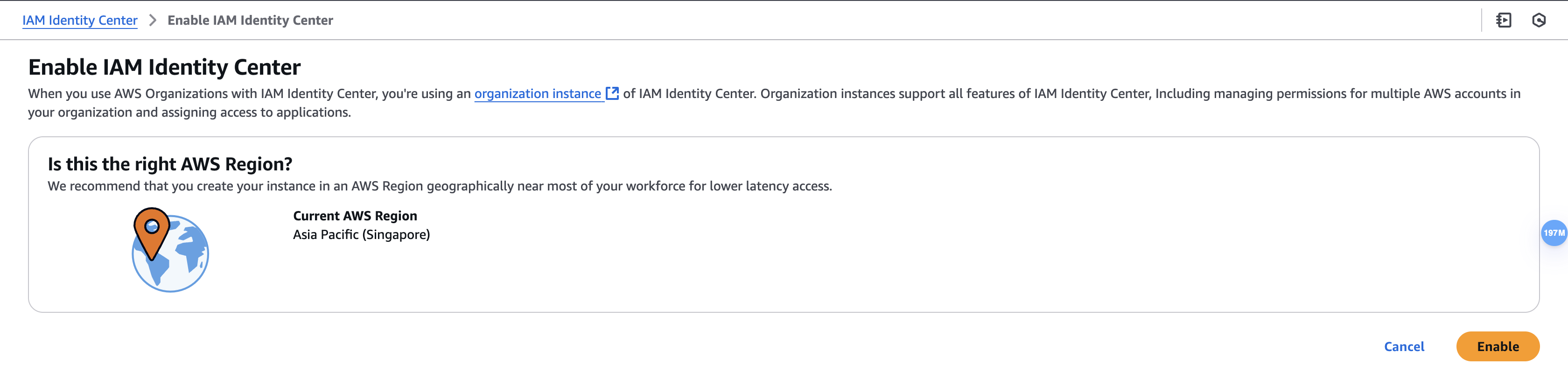
Task: Click the blue 197M floating badge
Action: pyautogui.click(x=1554, y=232)
